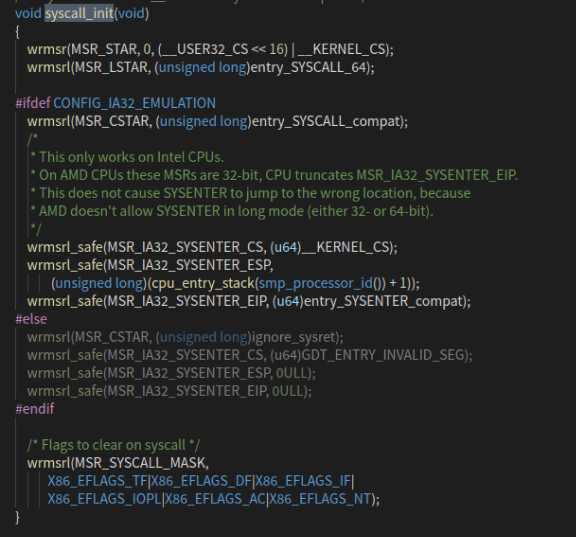Screen dimensions: 576x537
Task: Click the X86_EFLAGS_TF constant
Action: click(98, 481)
